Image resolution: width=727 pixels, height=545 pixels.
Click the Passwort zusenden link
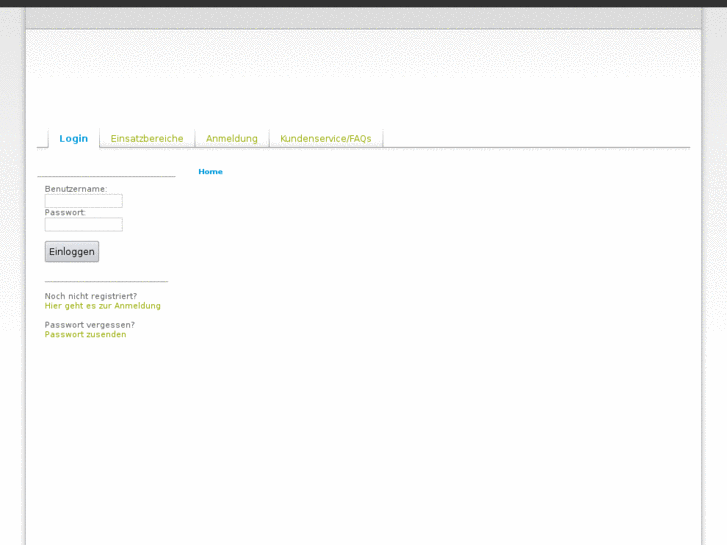click(x=85, y=334)
